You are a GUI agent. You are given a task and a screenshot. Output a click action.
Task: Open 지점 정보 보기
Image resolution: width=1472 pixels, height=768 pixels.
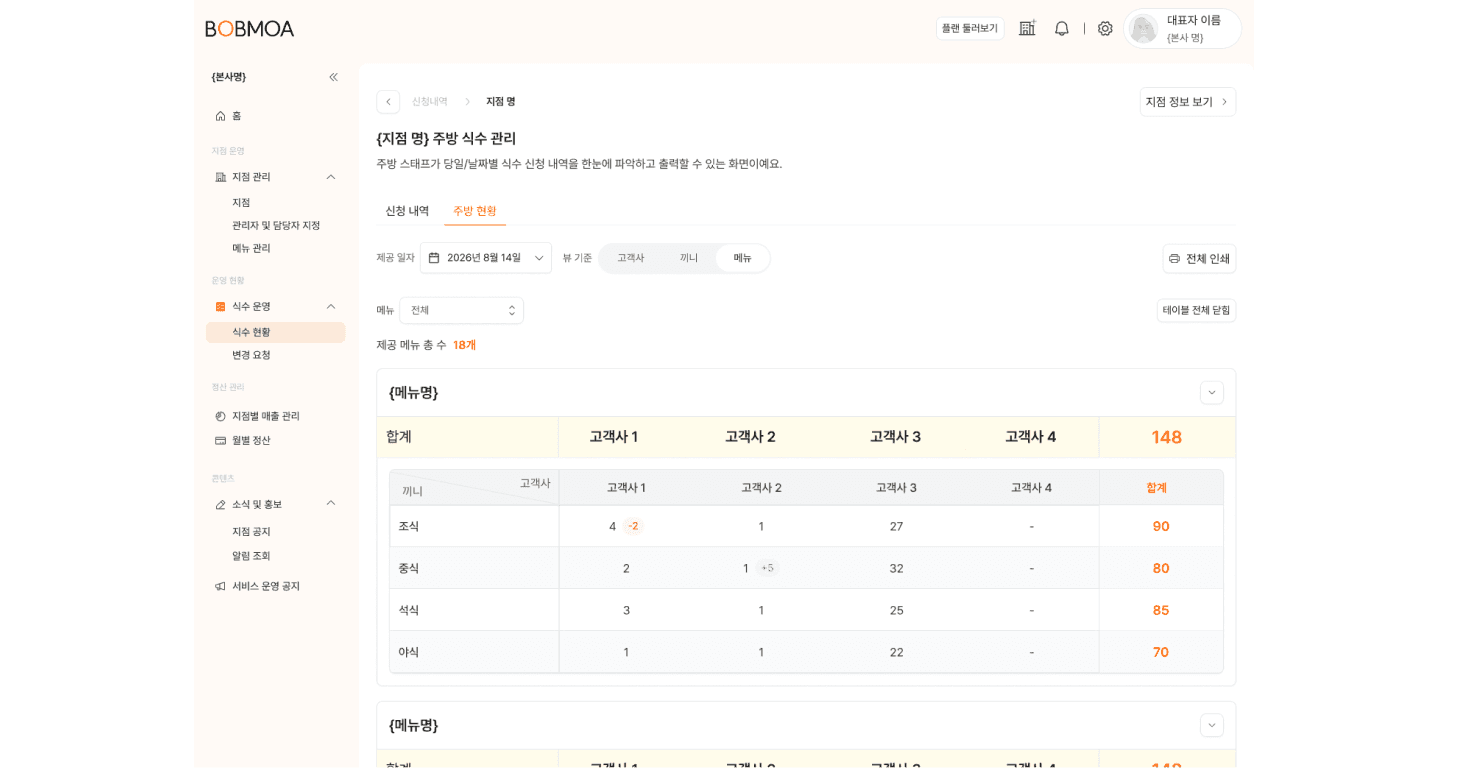point(1188,102)
